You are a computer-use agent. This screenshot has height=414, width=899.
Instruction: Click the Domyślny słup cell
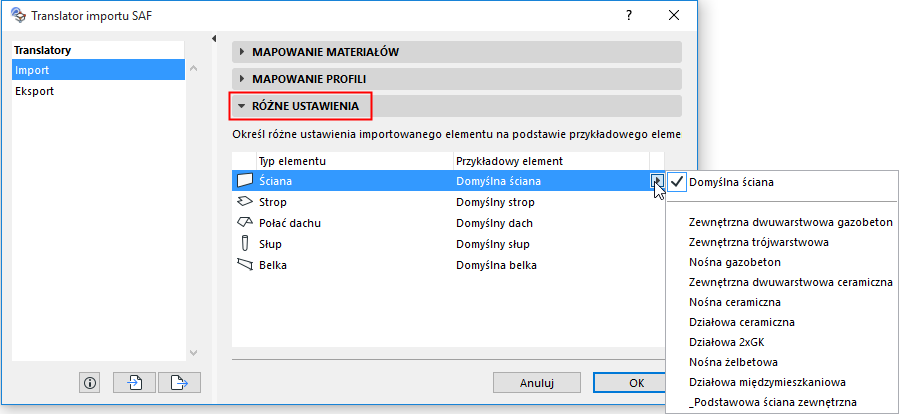pos(493,244)
